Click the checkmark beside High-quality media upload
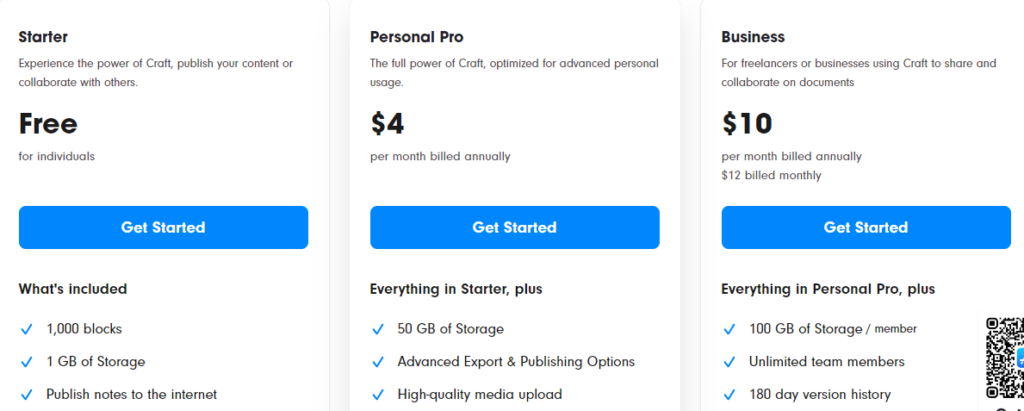This screenshot has height=411, width=1024. coord(378,395)
